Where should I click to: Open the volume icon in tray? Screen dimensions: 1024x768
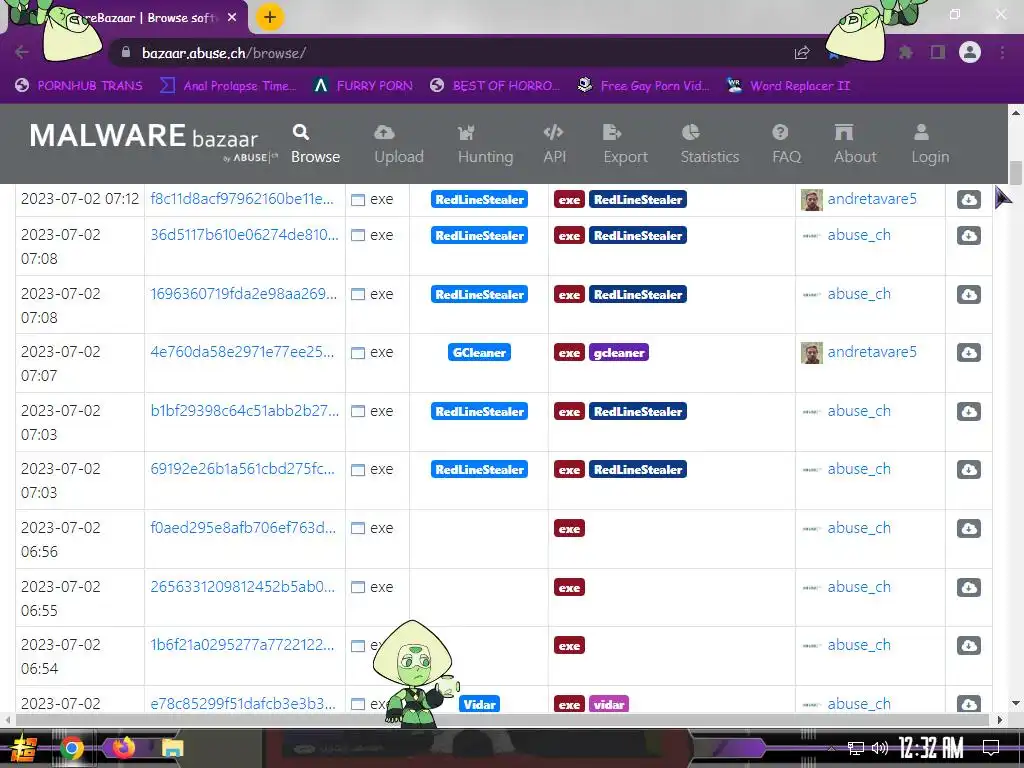coord(880,748)
